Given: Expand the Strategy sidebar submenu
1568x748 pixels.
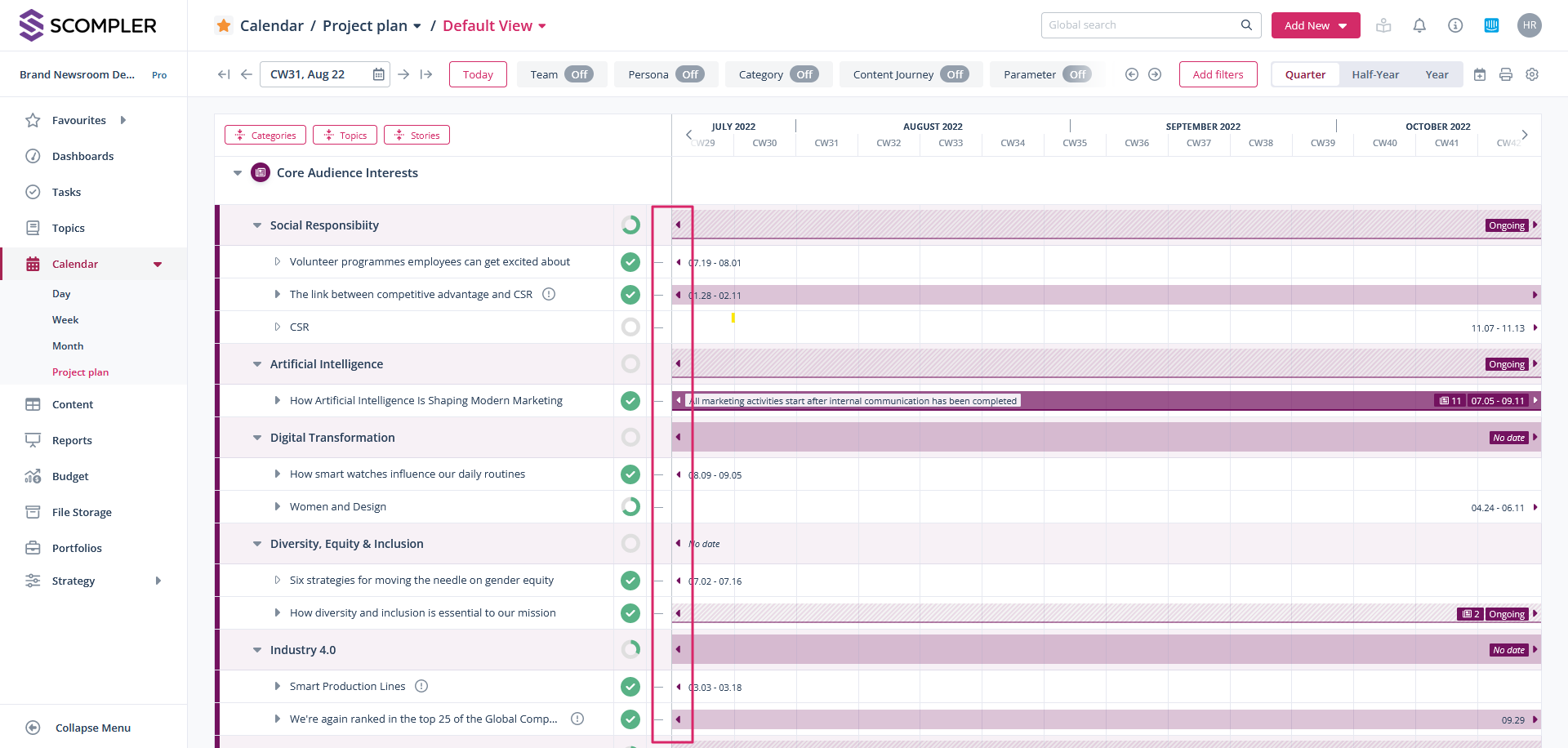Looking at the screenshot, I should click(158, 581).
